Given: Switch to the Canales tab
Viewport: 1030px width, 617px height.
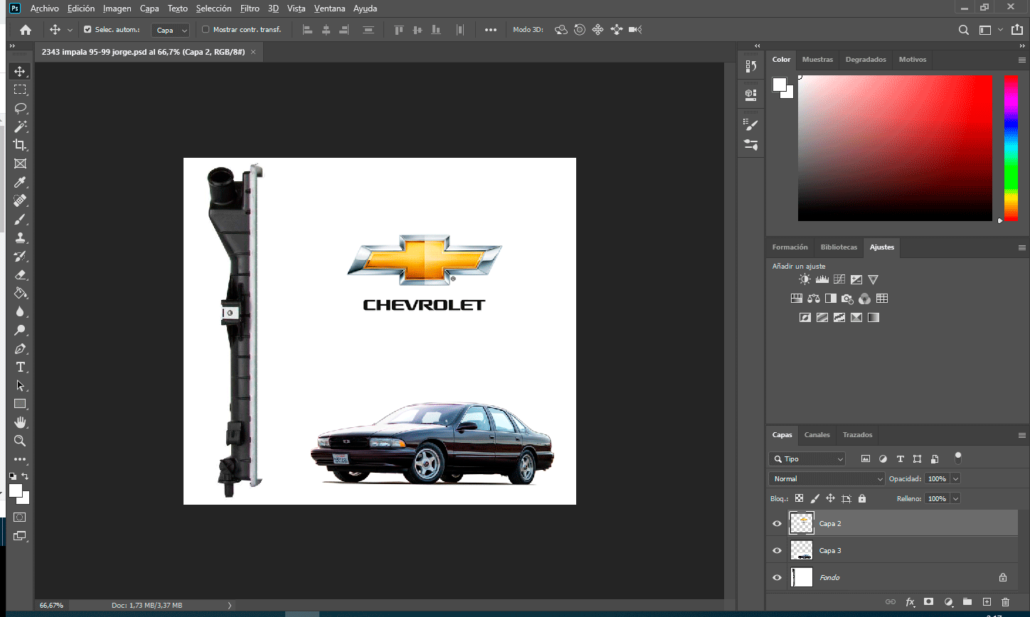Looking at the screenshot, I should coord(817,434).
